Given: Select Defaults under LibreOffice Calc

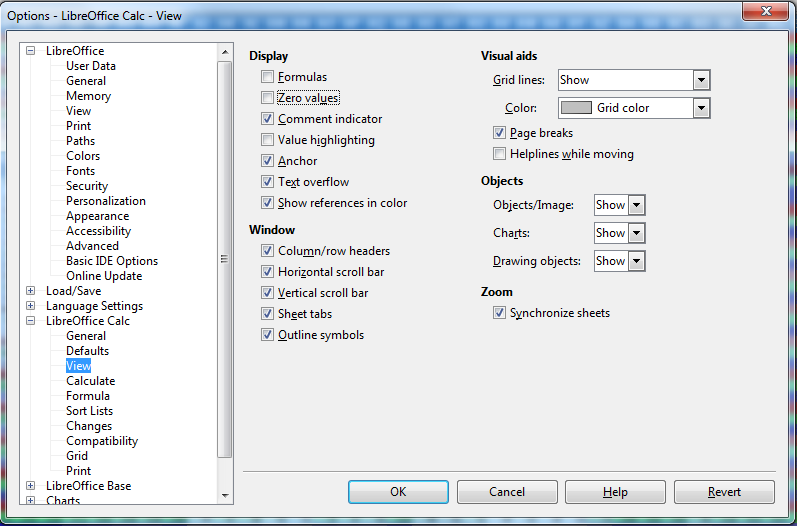Looking at the screenshot, I should (87, 351).
